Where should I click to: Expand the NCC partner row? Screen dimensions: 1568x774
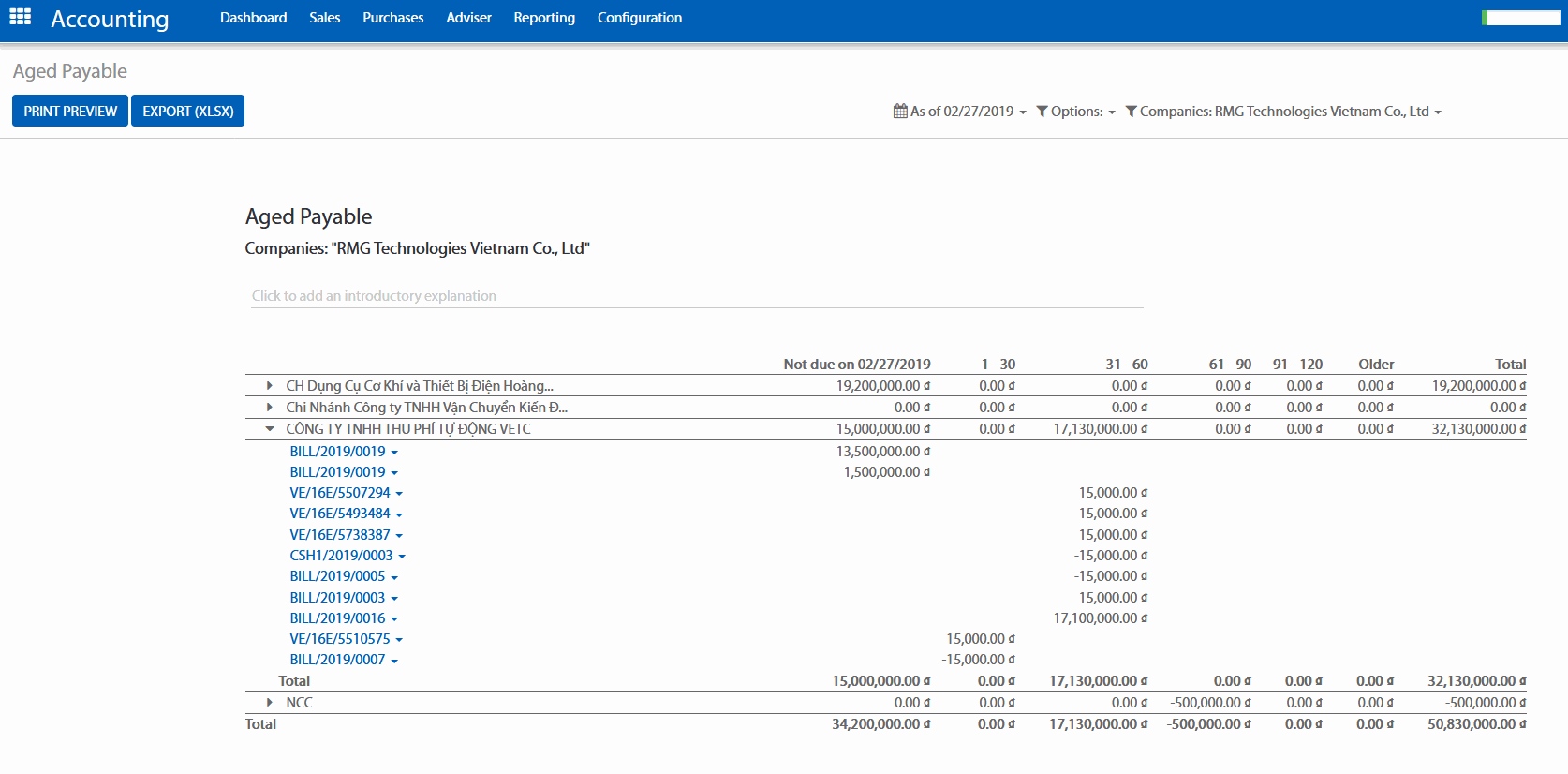pyautogui.click(x=270, y=703)
